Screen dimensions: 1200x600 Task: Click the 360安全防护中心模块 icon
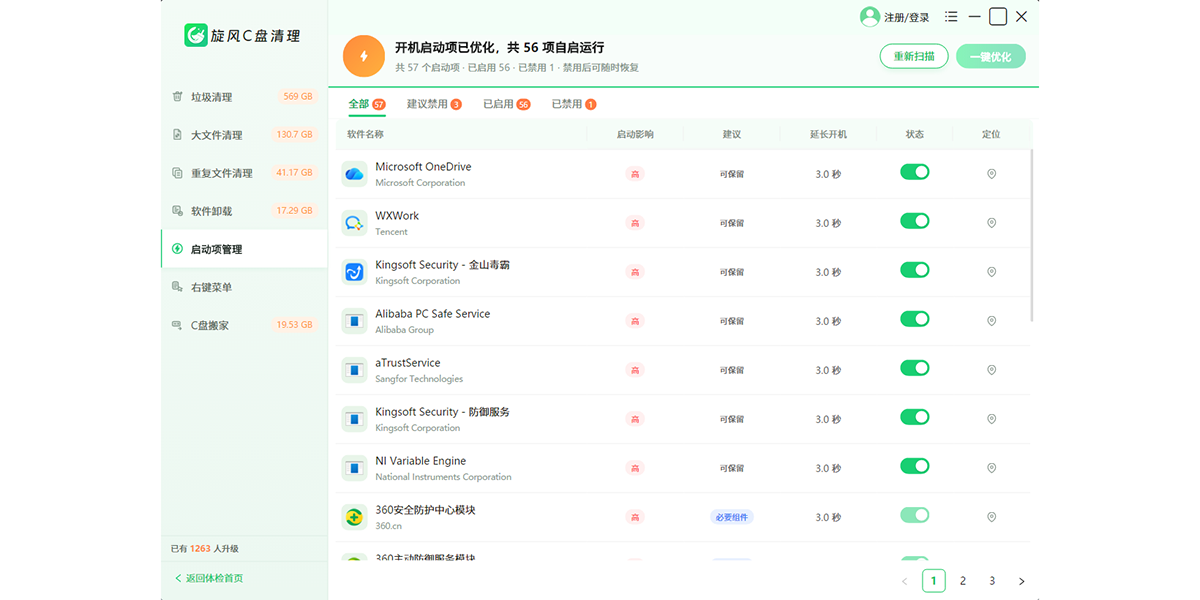(354, 517)
